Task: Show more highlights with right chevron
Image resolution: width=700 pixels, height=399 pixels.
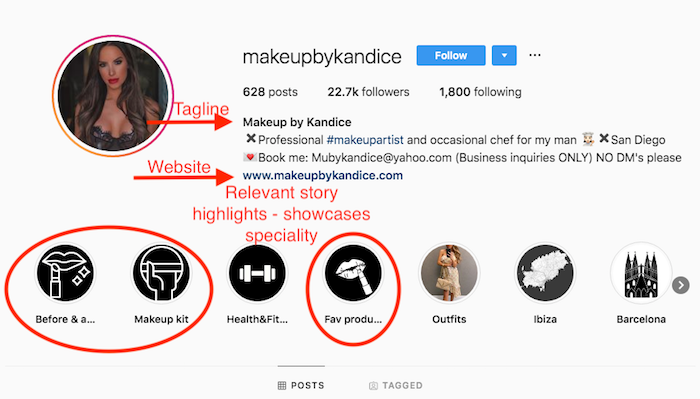Action: tap(681, 285)
